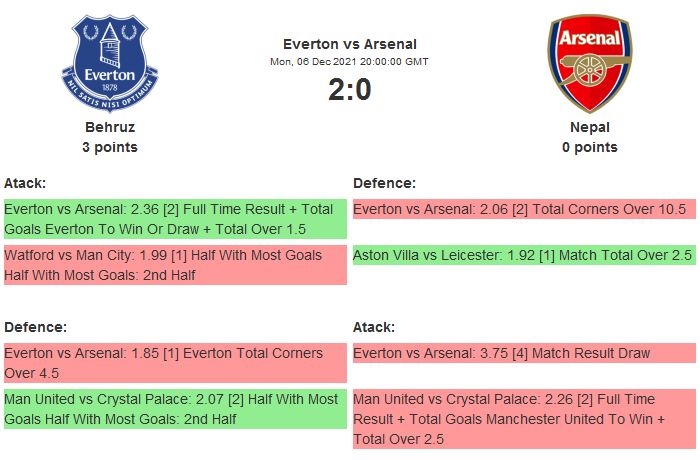Click Atack heading above Match Result Draw
This screenshot has width=700, height=460.
(374, 327)
